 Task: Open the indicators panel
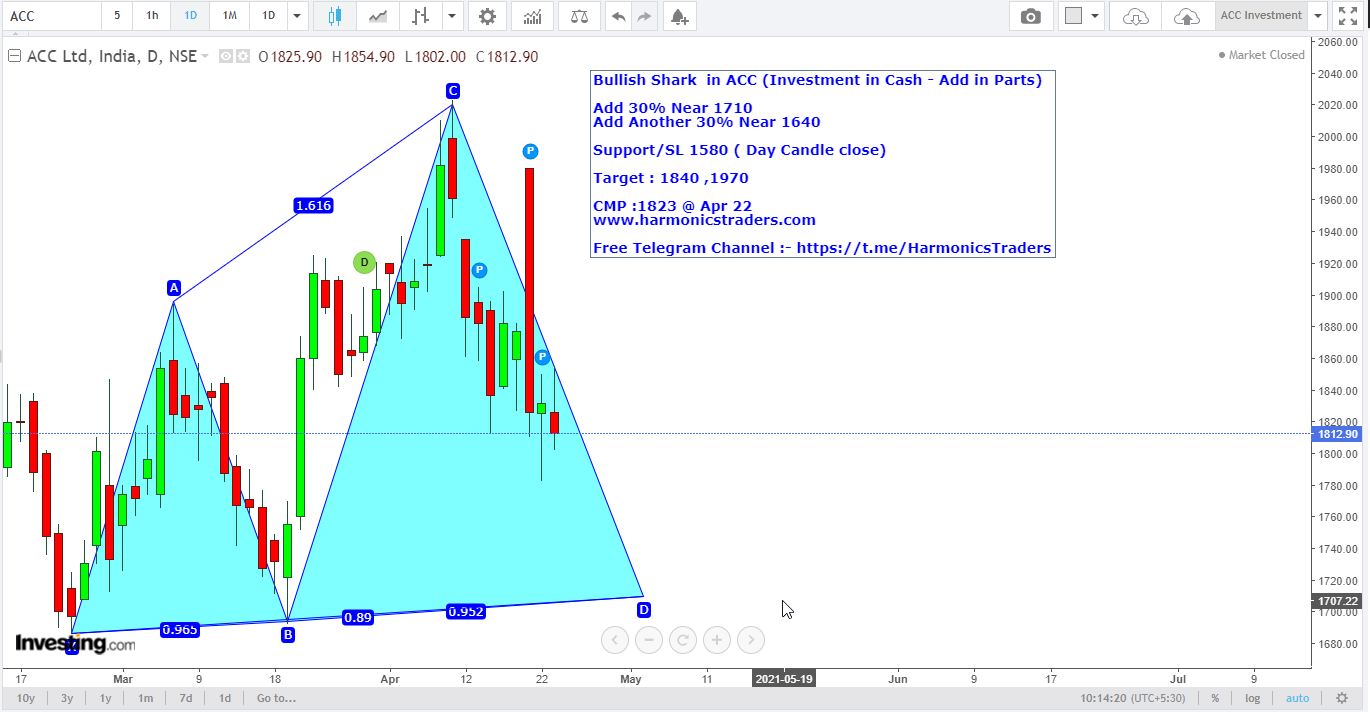[x=532, y=16]
